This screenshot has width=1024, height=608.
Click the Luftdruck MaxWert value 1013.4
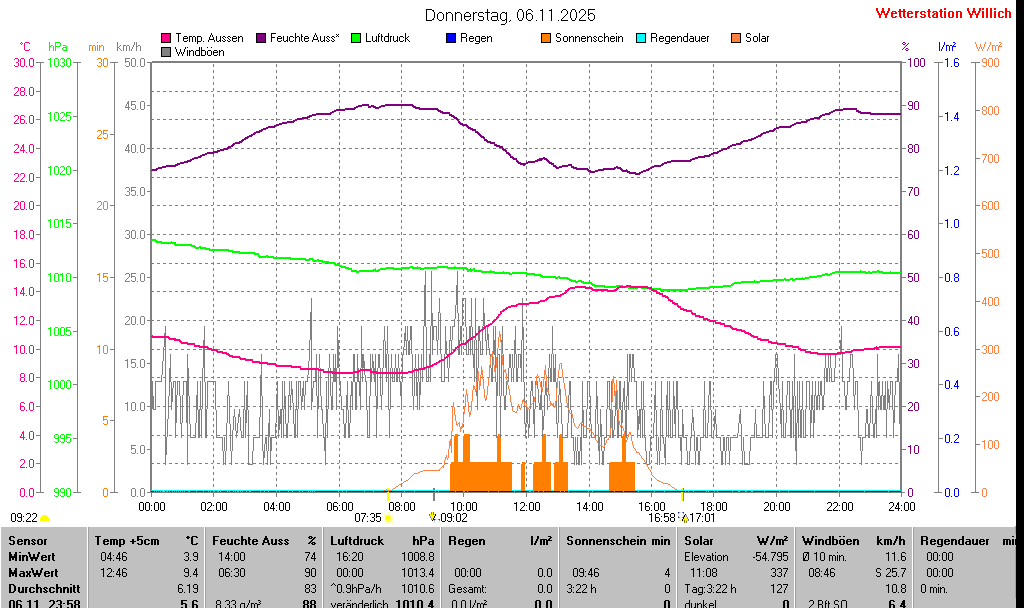(x=418, y=573)
